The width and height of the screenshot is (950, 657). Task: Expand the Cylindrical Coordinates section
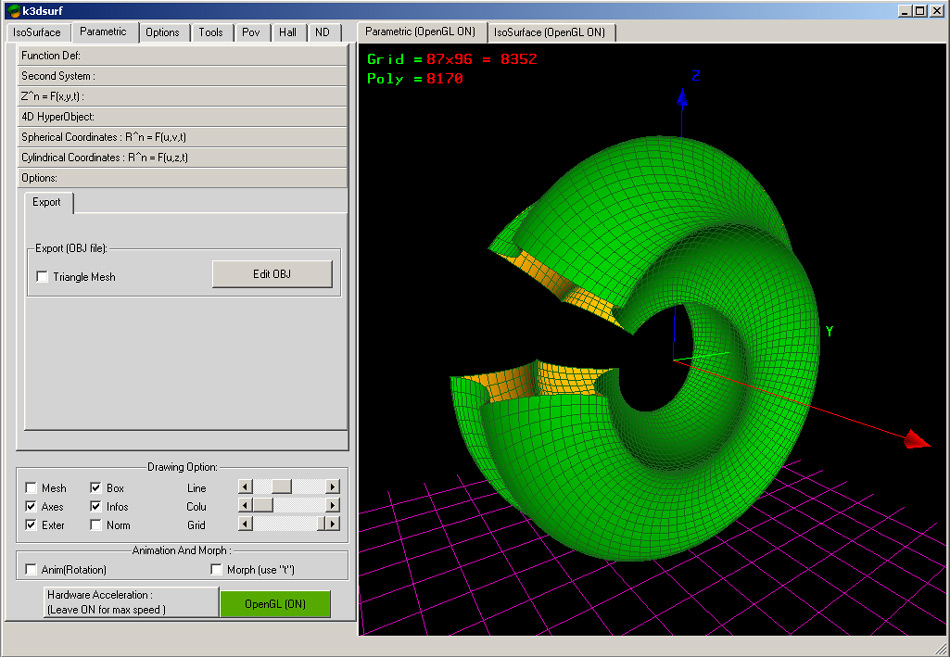tap(182, 158)
